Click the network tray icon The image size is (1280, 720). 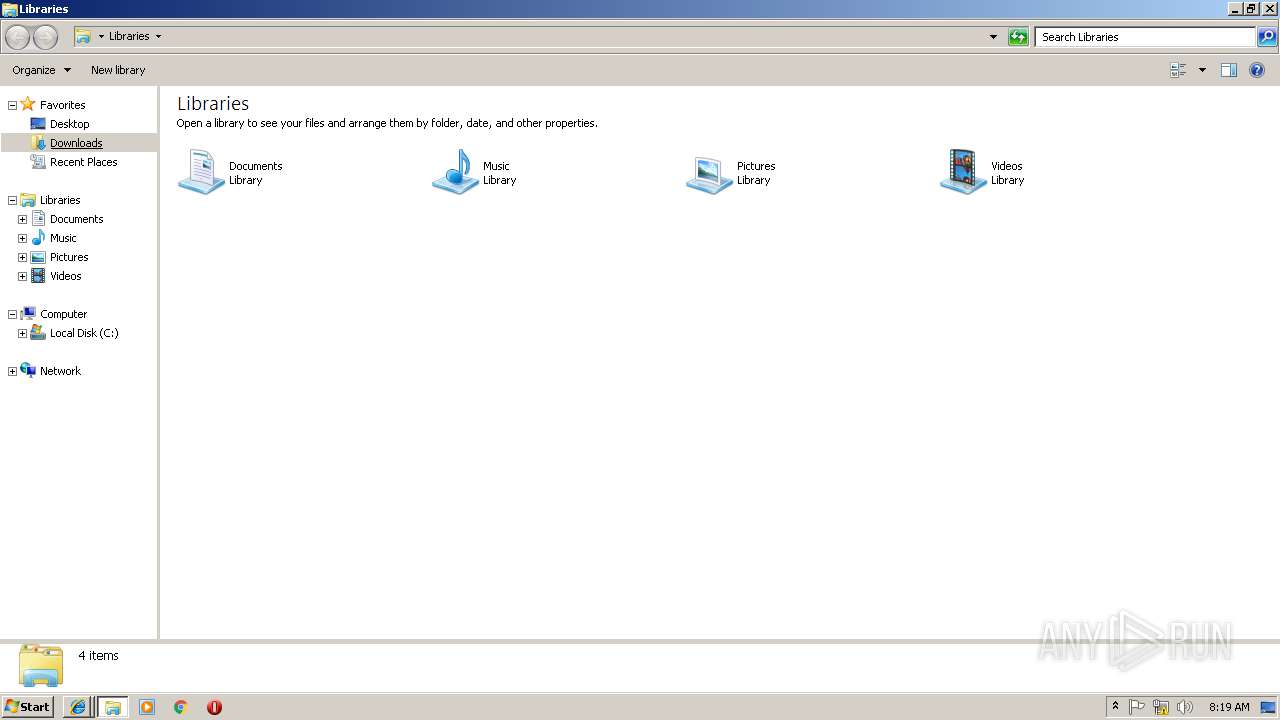tap(1161, 707)
